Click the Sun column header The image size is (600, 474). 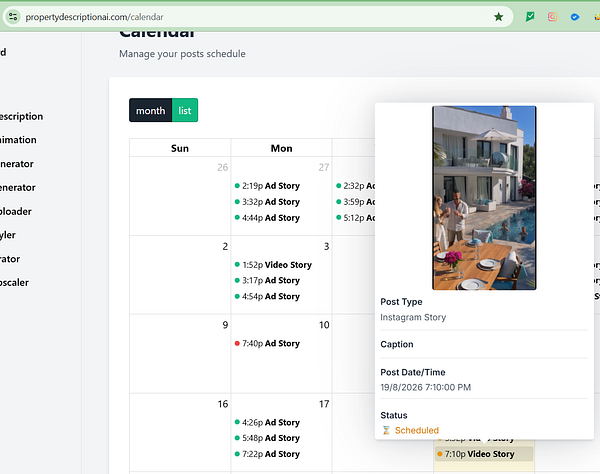click(x=180, y=148)
